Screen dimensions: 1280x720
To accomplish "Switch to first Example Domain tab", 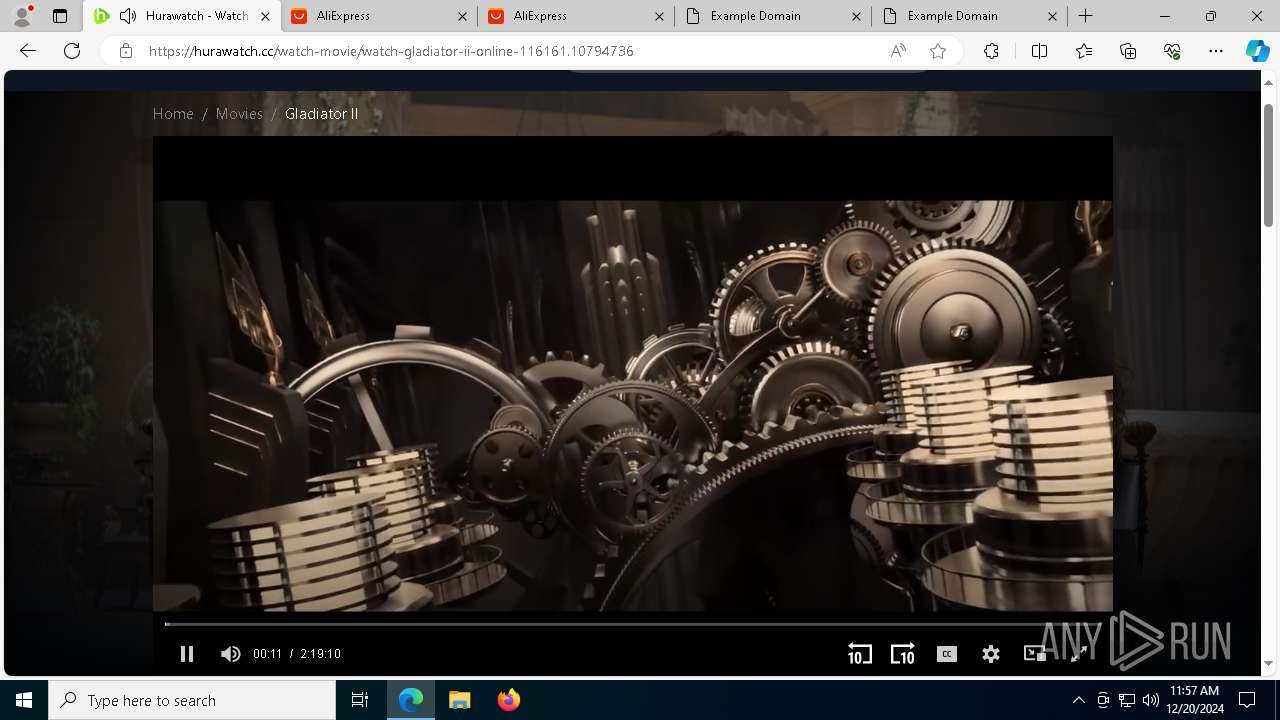I will point(771,16).
